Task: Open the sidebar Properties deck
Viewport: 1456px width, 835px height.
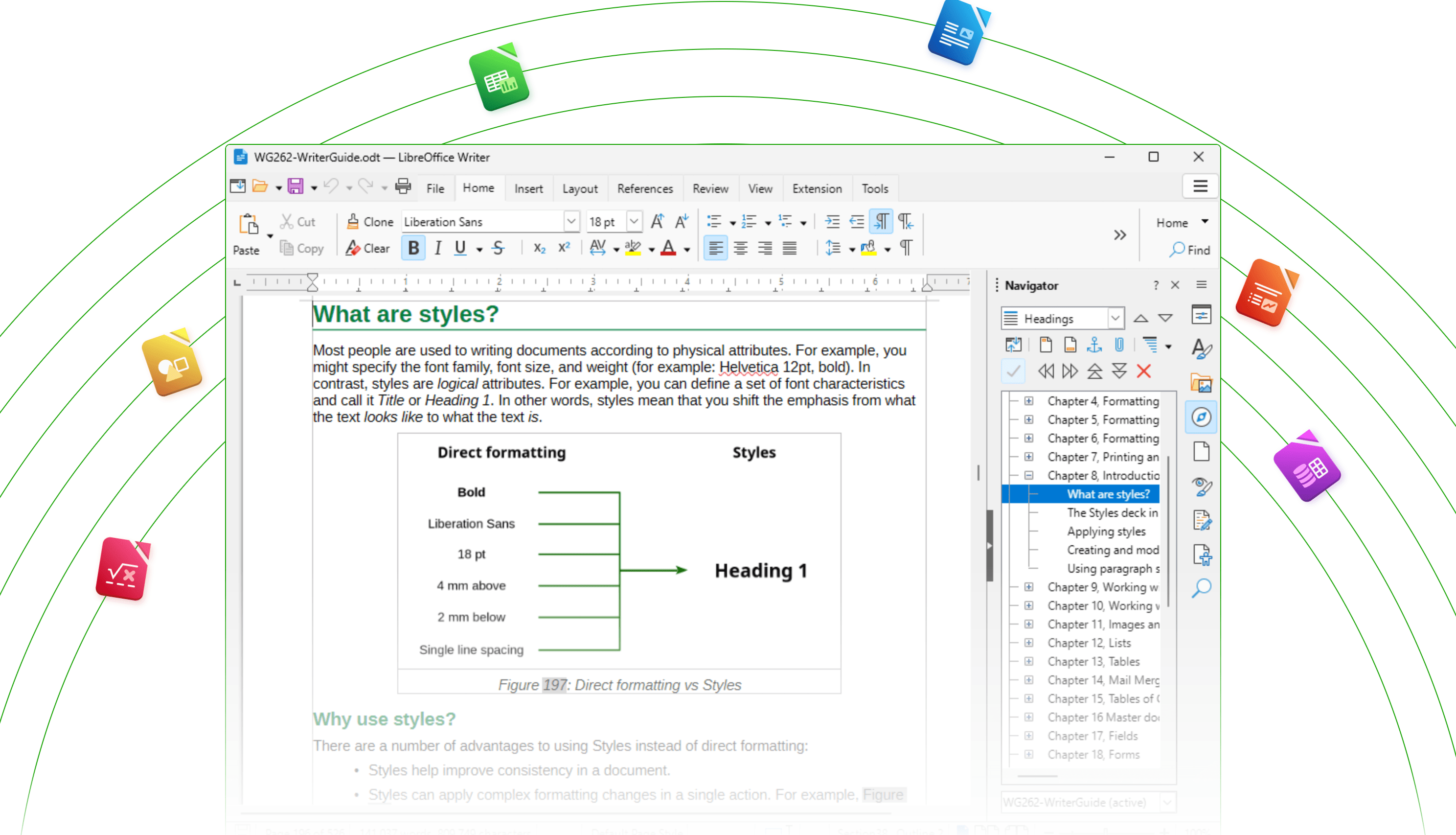Action: coord(1201,315)
